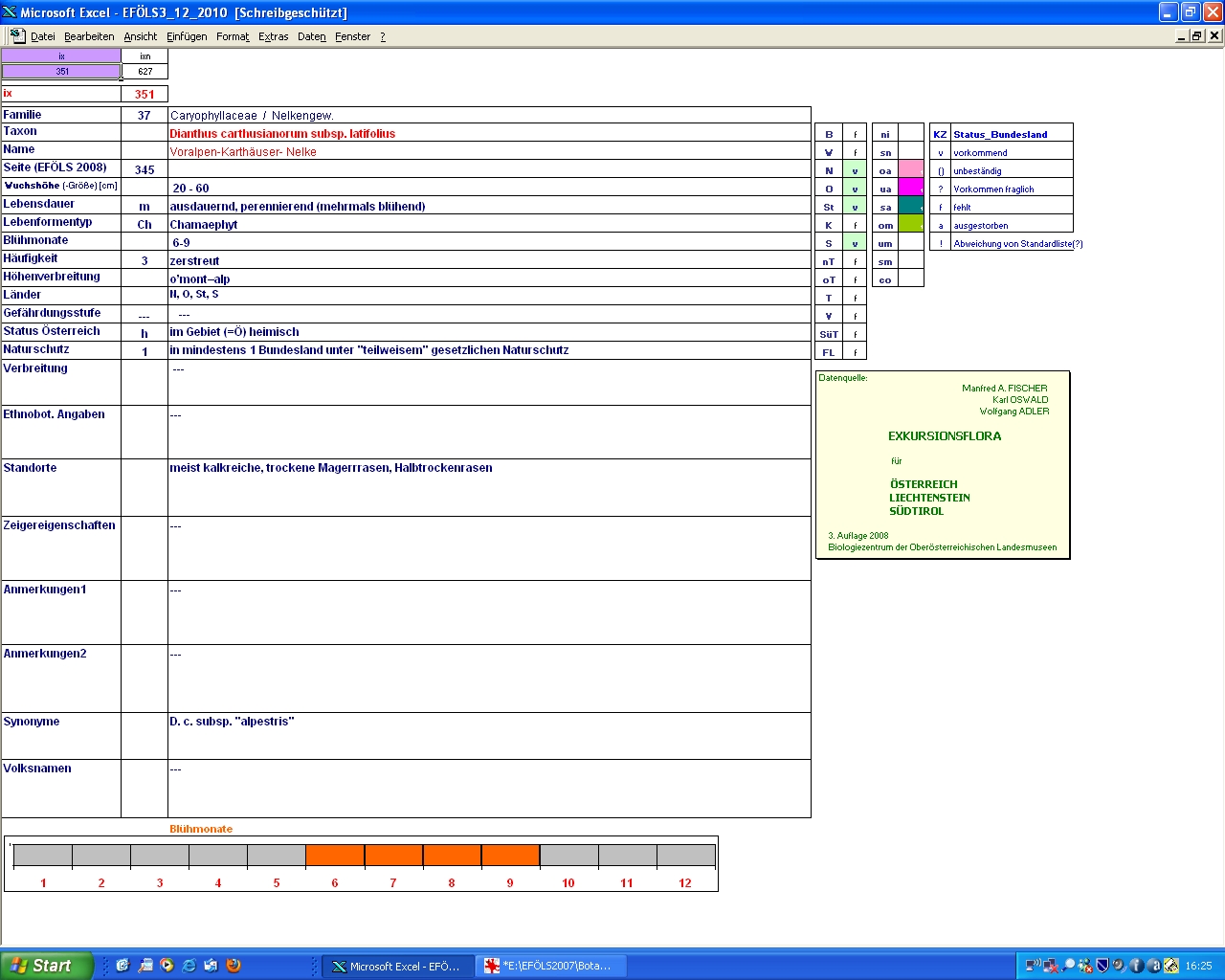Switch to Microsoft Excel taskbar button
Viewport: 1225px width, 980px height.
point(397,967)
